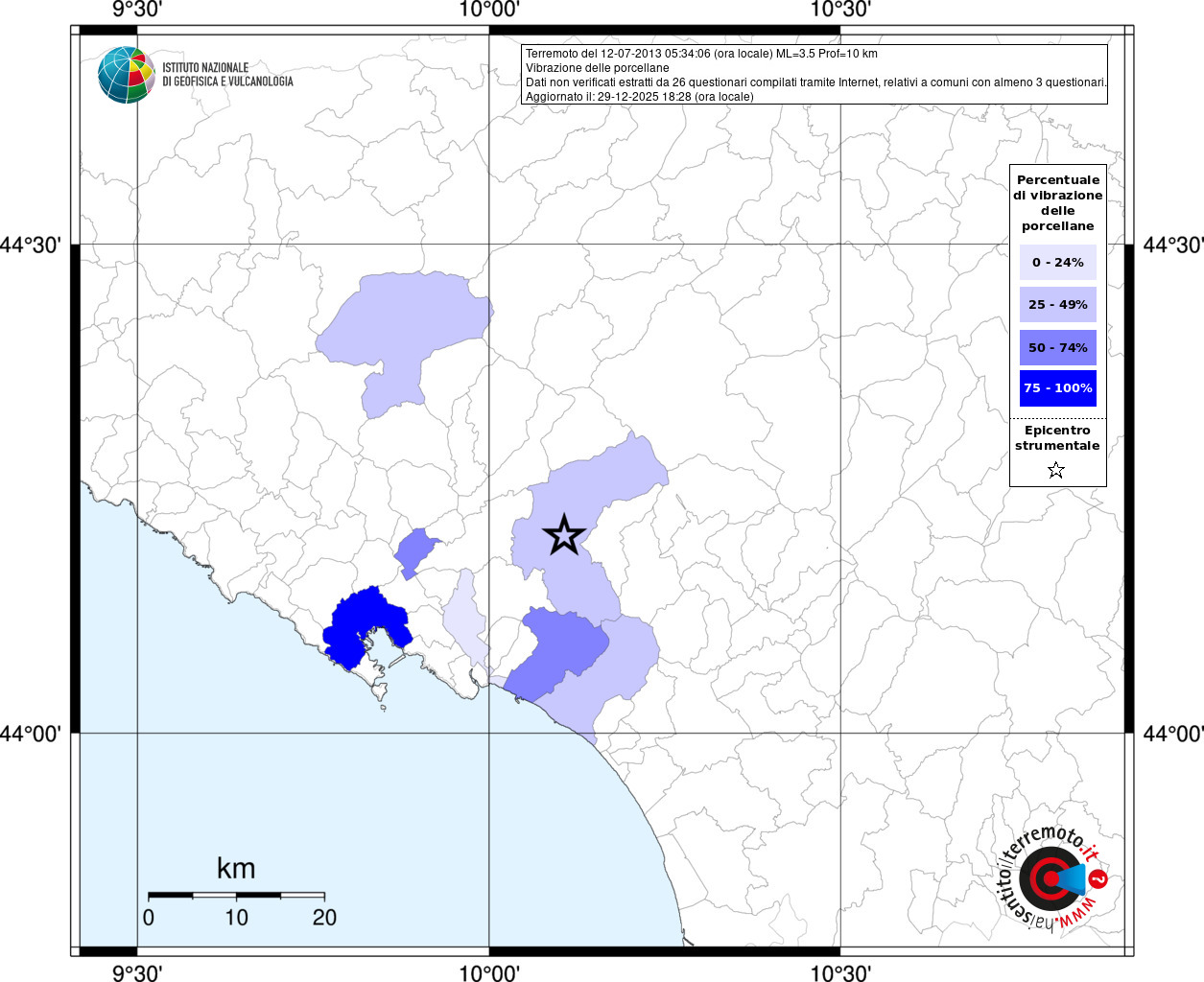Click the right 44°30' latitude label

click(1172, 245)
